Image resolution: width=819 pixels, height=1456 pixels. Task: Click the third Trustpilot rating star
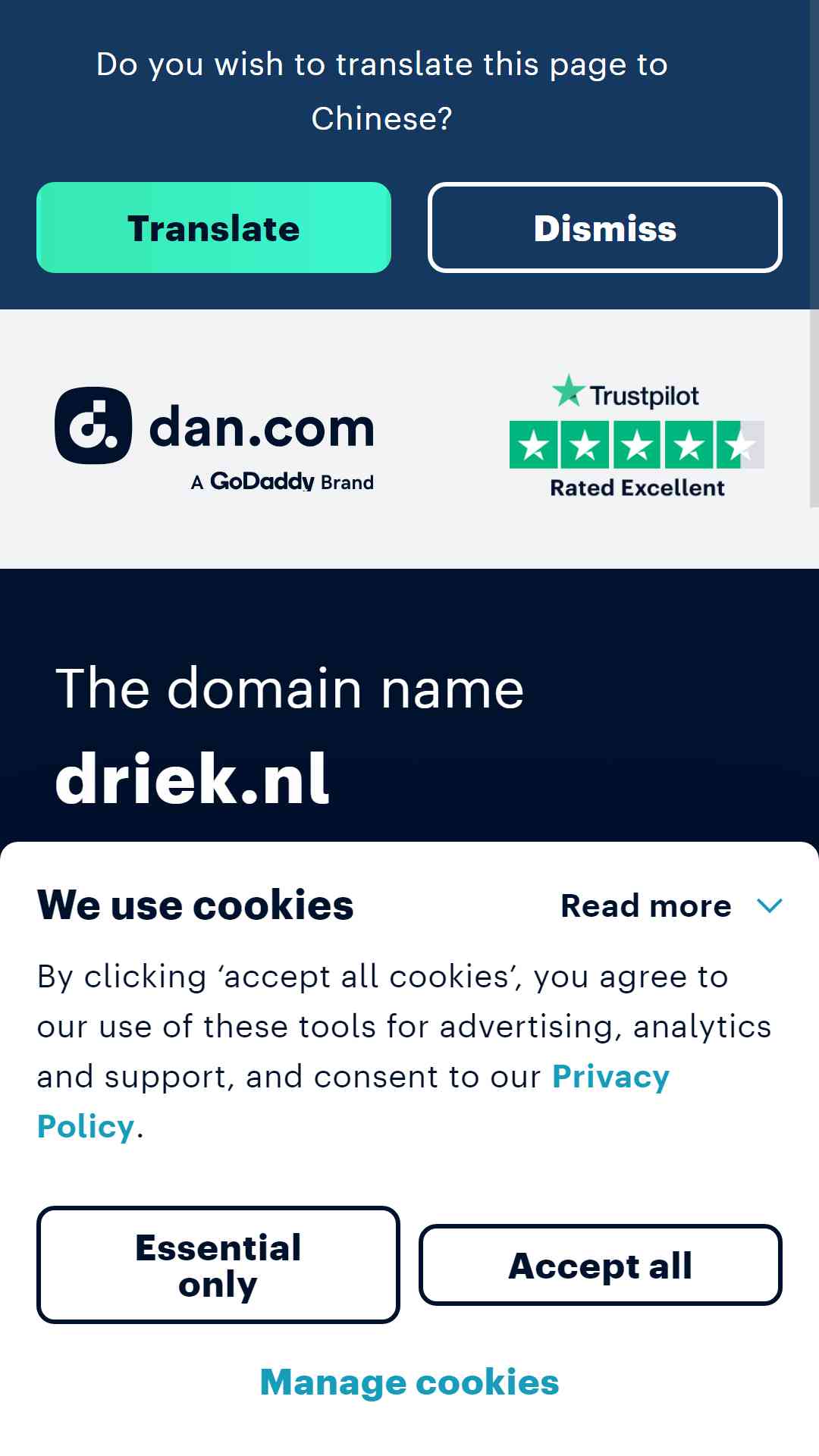click(x=637, y=444)
